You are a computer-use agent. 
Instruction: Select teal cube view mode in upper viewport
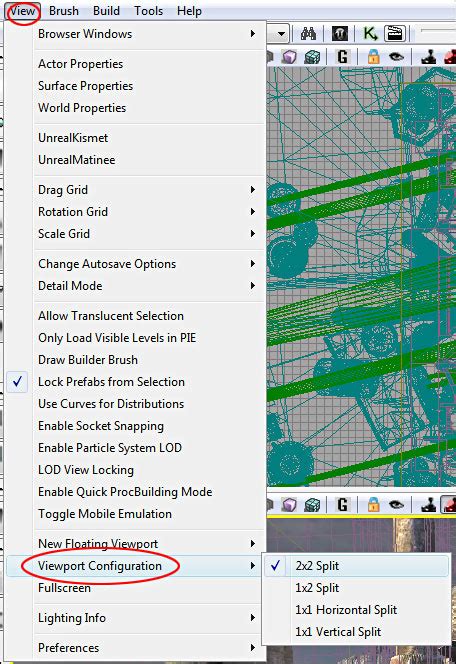(312, 57)
